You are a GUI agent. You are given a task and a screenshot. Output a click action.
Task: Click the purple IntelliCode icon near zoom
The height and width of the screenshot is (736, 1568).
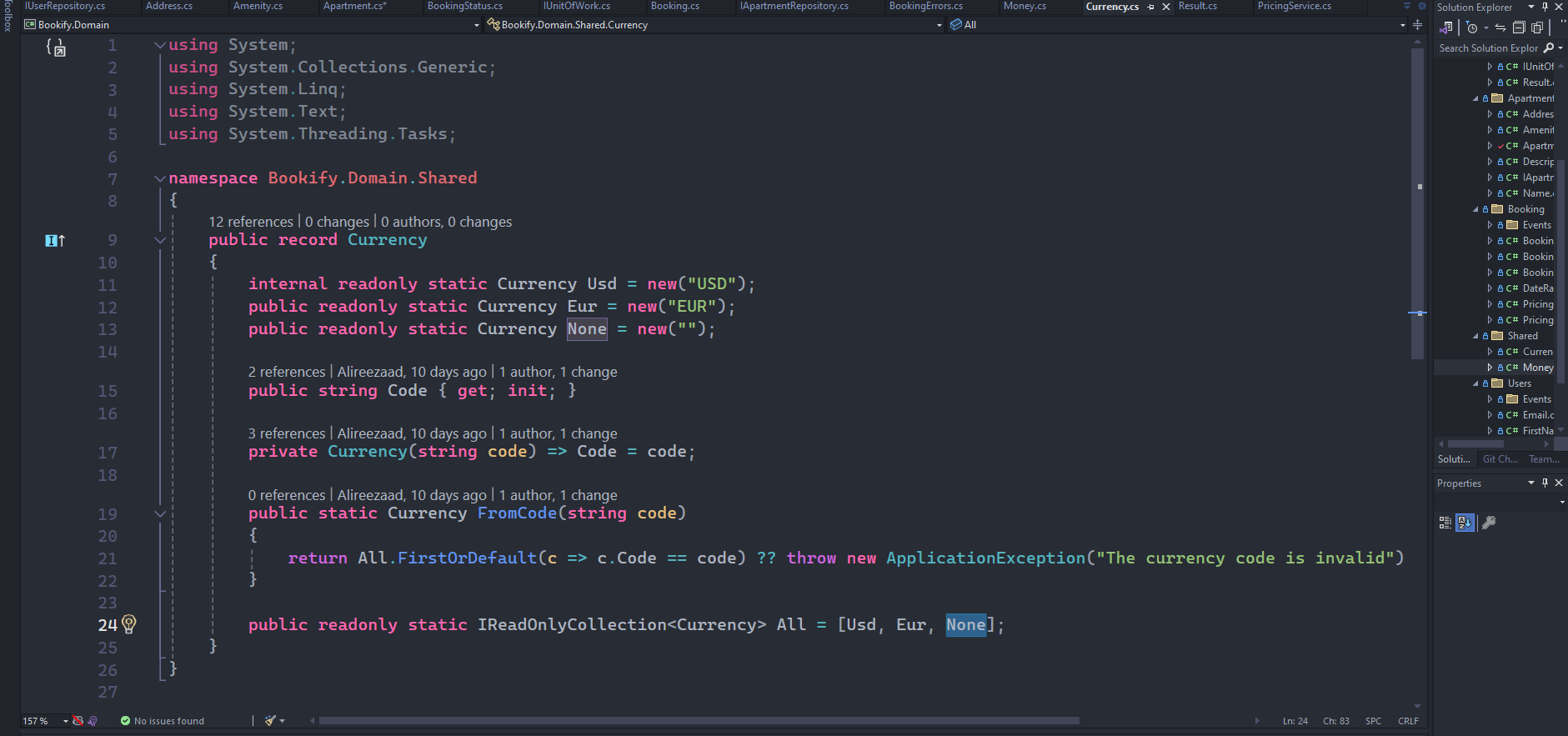(x=93, y=721)
